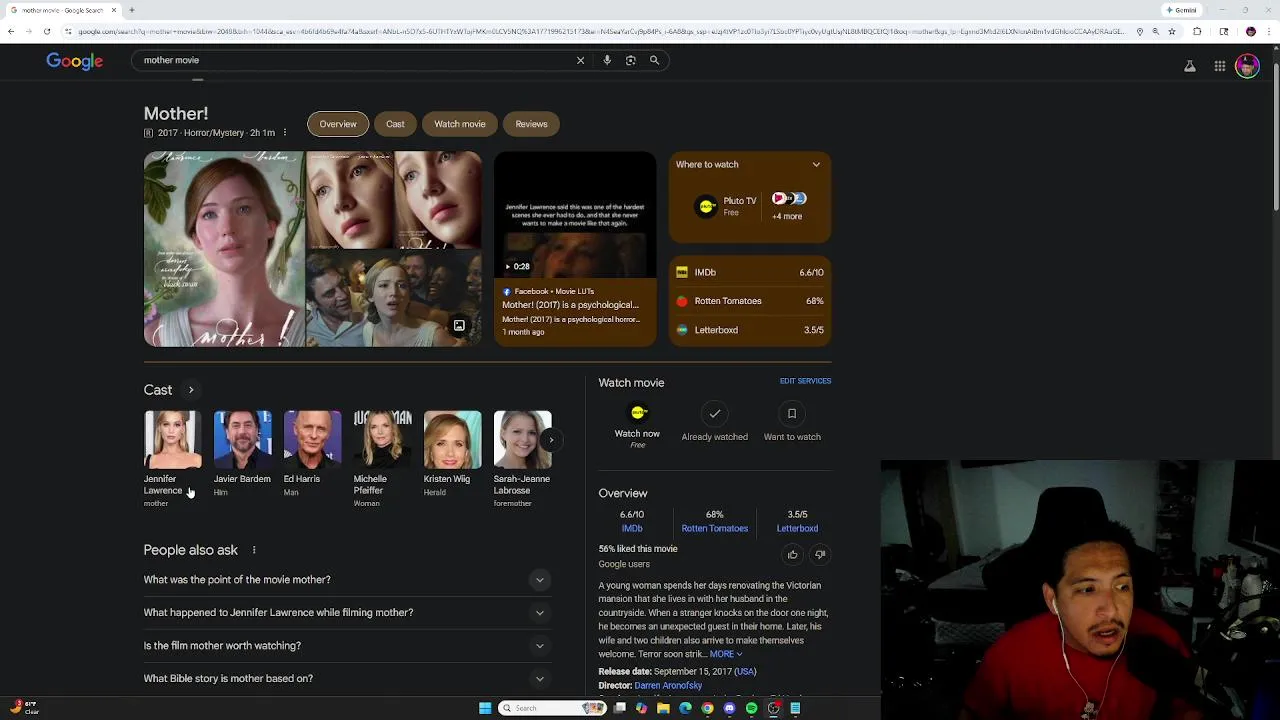Open Chrome three-dot menu

pyautogui.click(x=1270, y=32)
